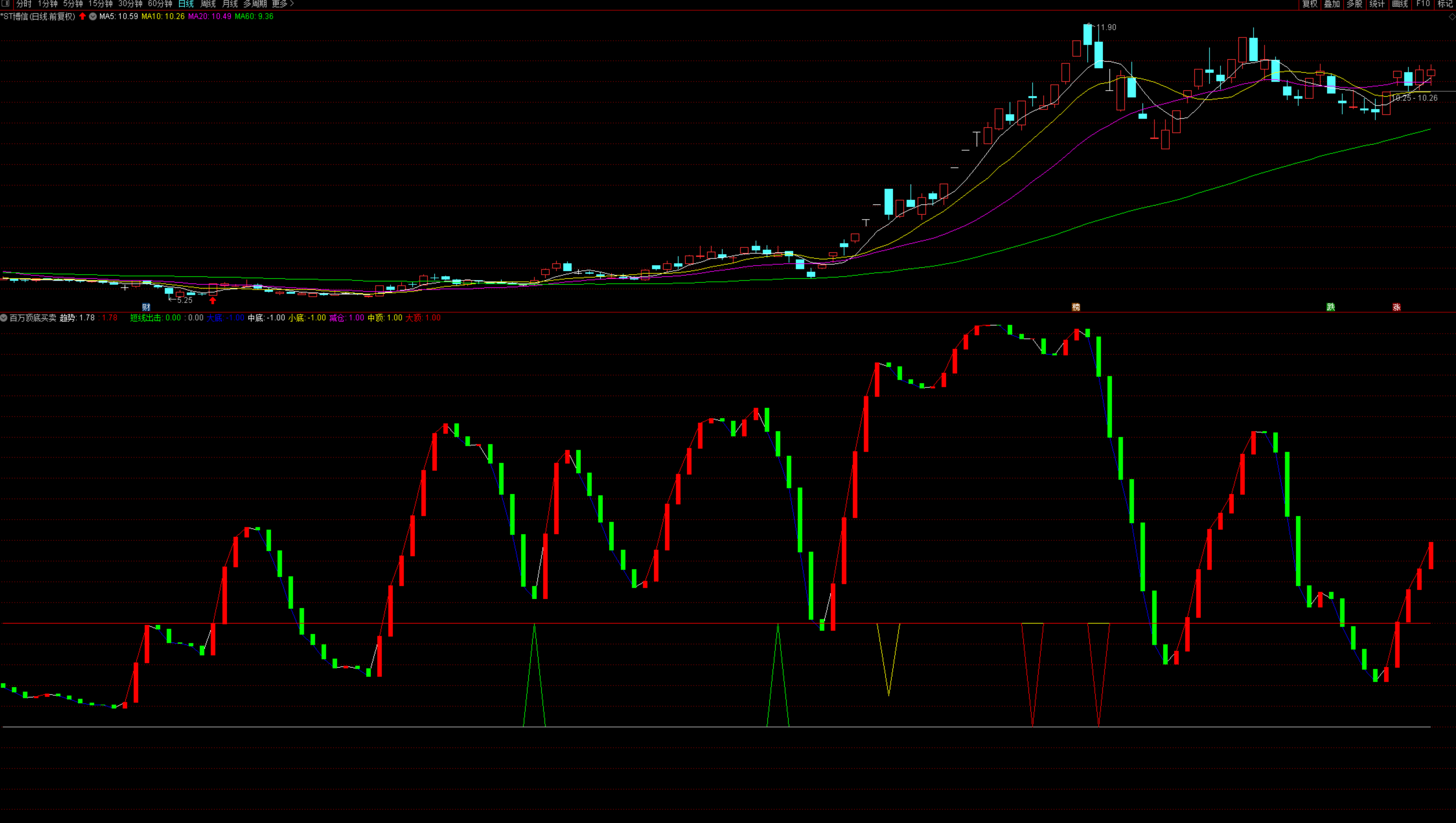Switch to 周线 weekly chart
Viewport: 1456px width, 823px height.
pos(208,4)
